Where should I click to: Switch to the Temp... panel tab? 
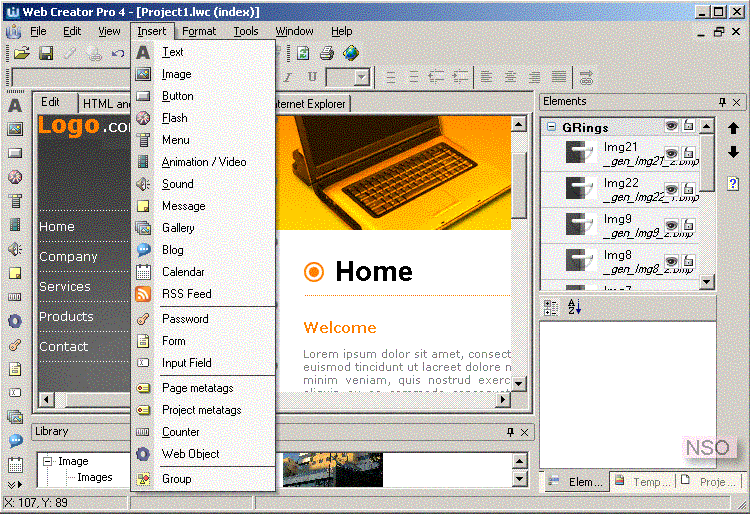643,481
